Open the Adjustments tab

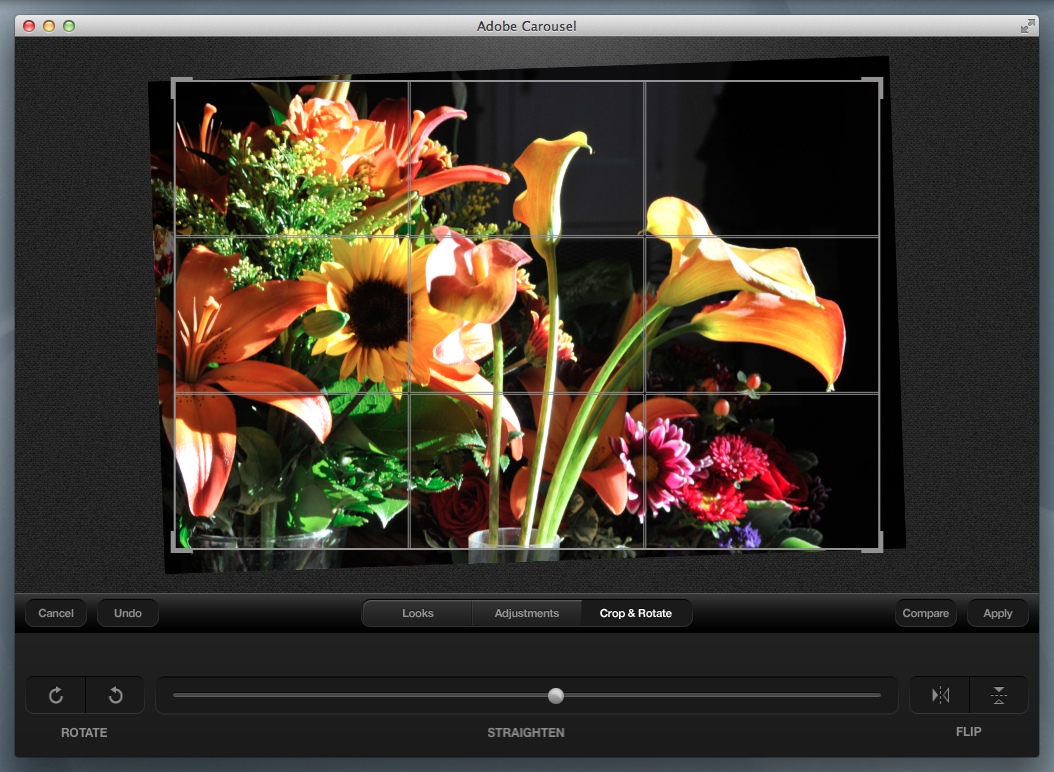point(526,613)
